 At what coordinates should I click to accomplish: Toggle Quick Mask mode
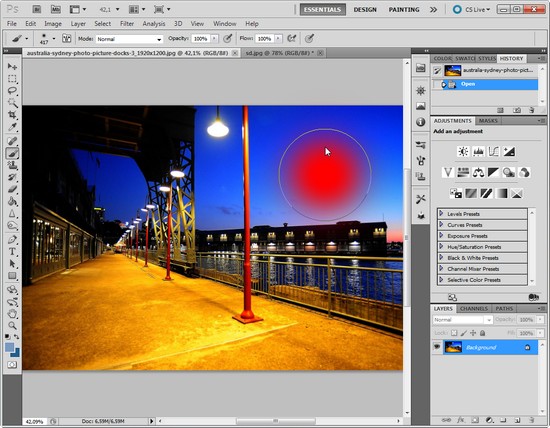coord(12,365)
